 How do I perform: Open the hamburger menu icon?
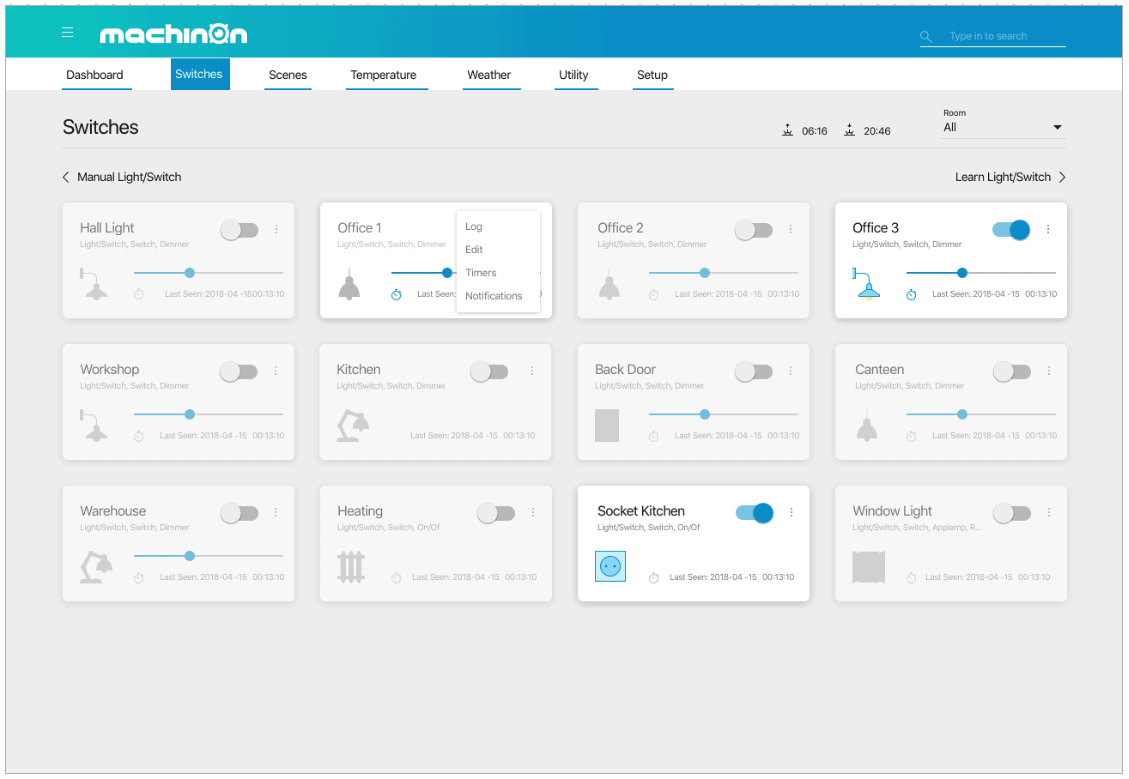click(x=67, y=31)
